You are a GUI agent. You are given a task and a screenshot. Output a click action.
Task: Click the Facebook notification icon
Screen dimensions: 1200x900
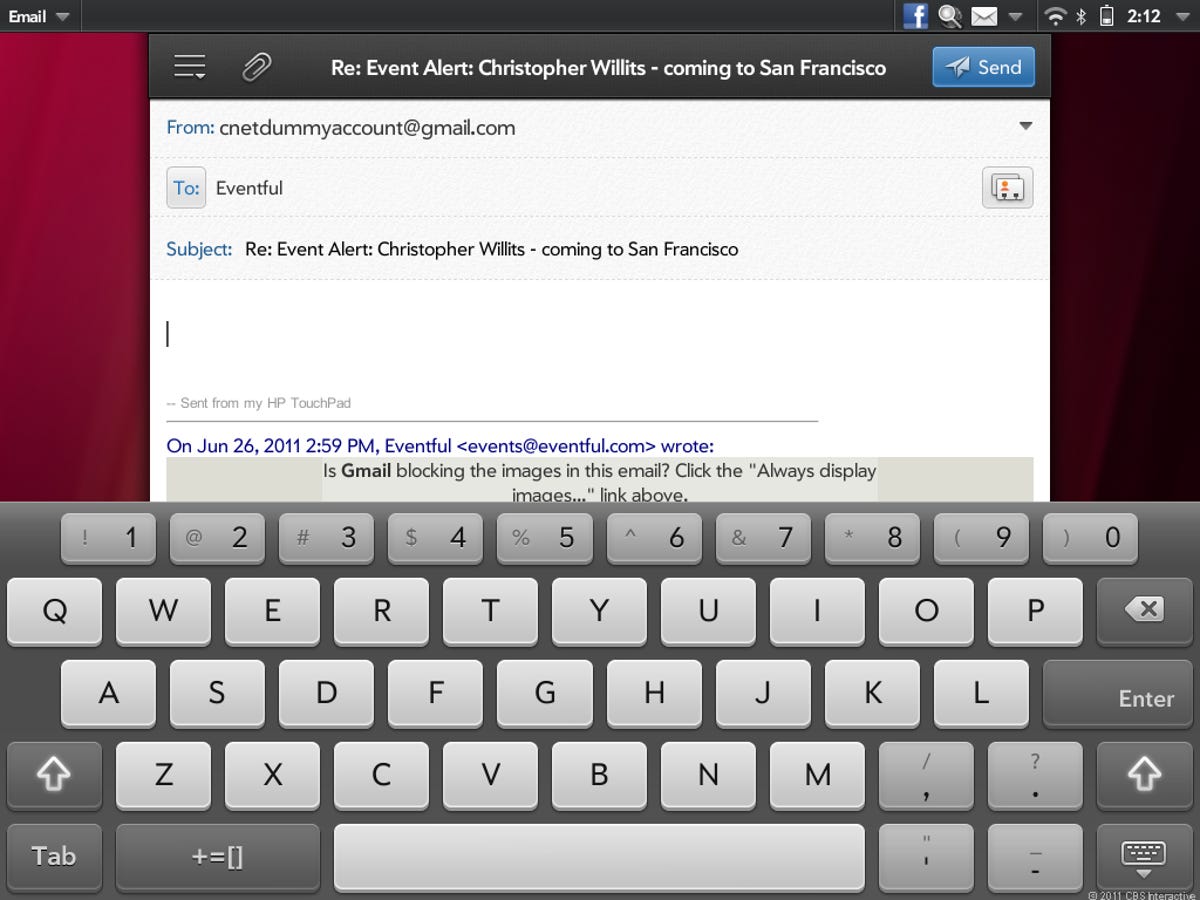[915, 16]
